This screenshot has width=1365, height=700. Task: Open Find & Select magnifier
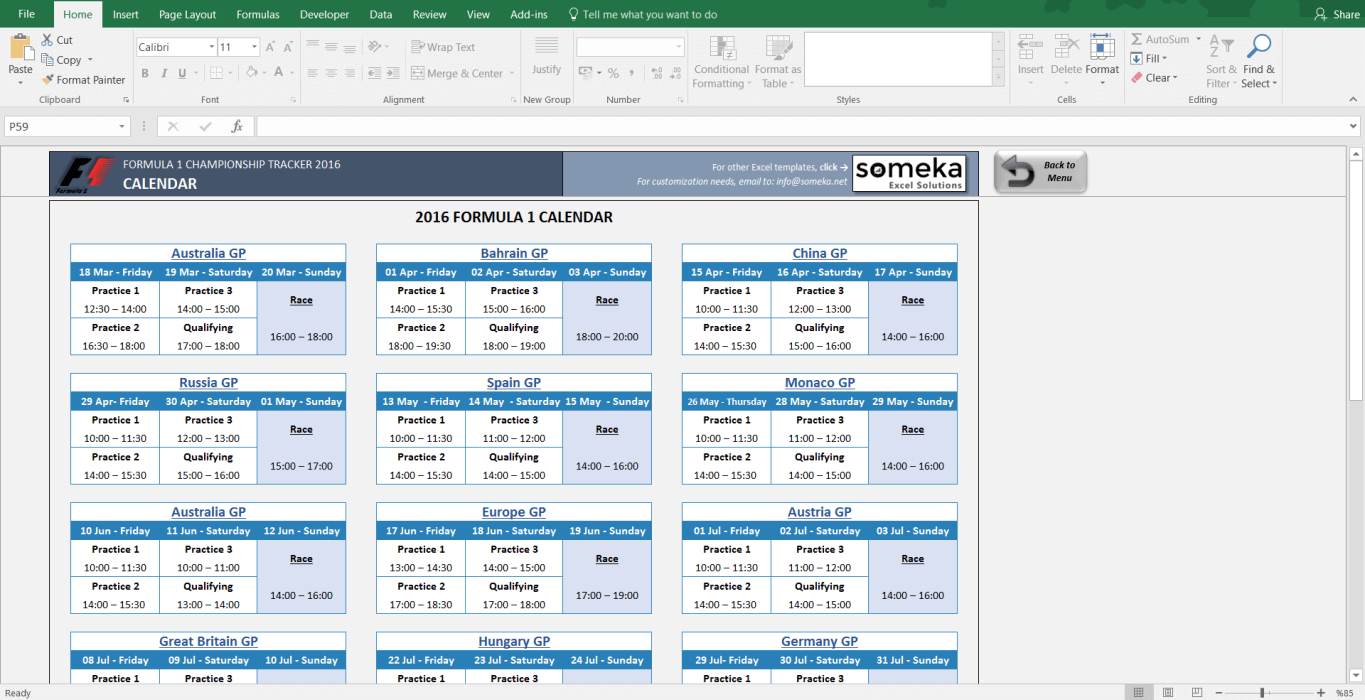[x=1258, y=47]
